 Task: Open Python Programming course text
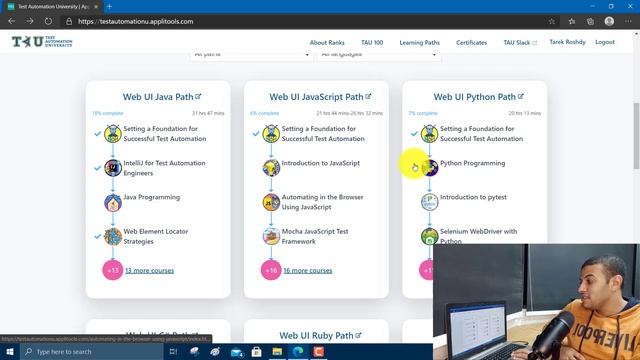[472, 163]
